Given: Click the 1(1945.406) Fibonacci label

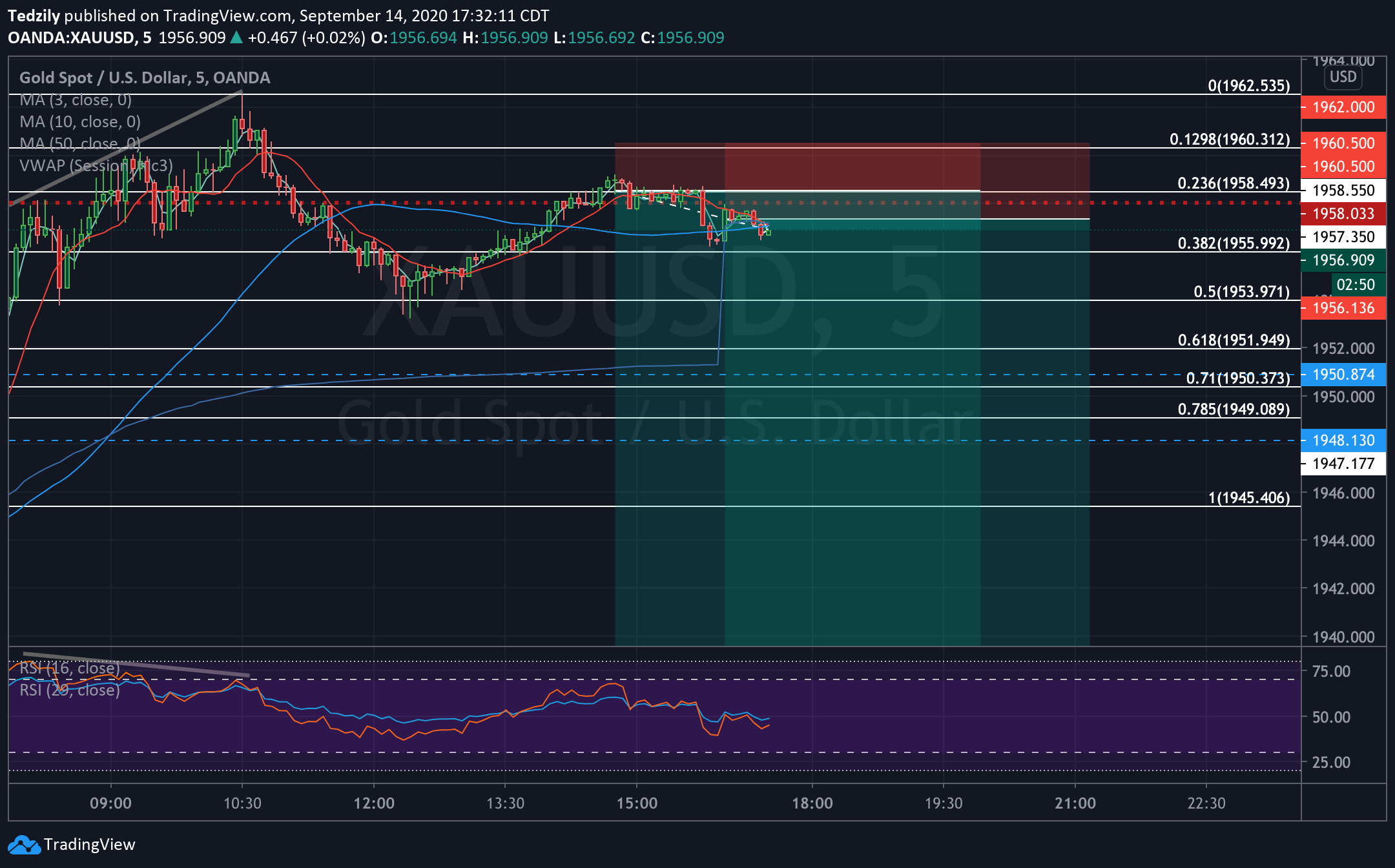Looking at the screenshot, I should pyautogui.click(x=1249, y=498).
